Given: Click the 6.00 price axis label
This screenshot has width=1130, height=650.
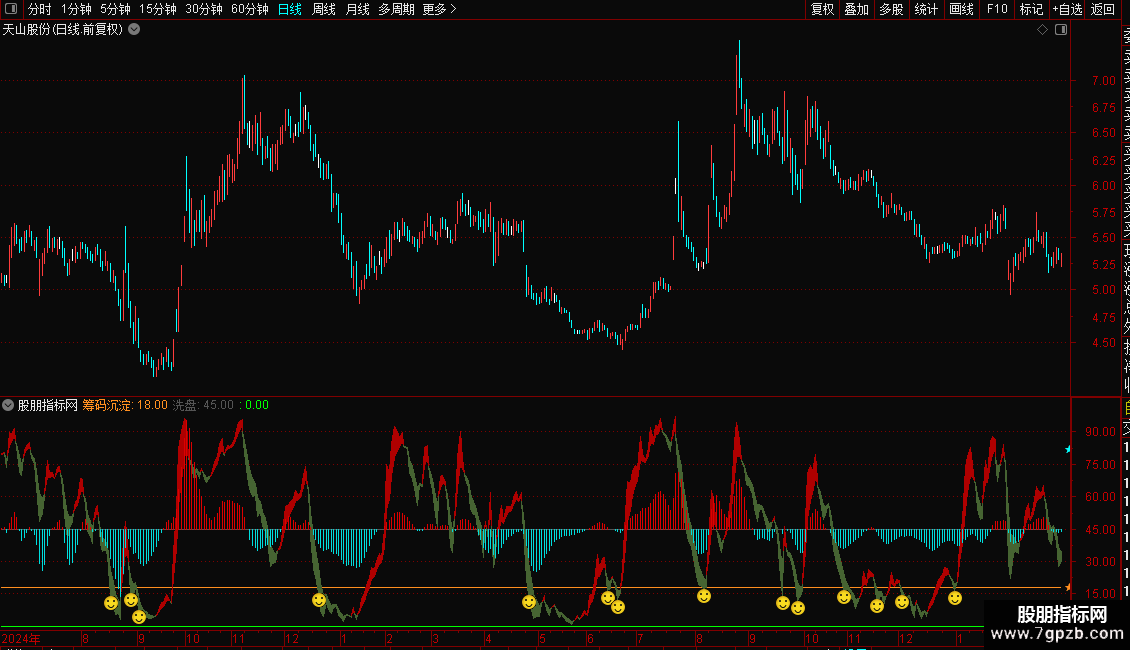Looking at the screenshot, I should coord(1103,185).
